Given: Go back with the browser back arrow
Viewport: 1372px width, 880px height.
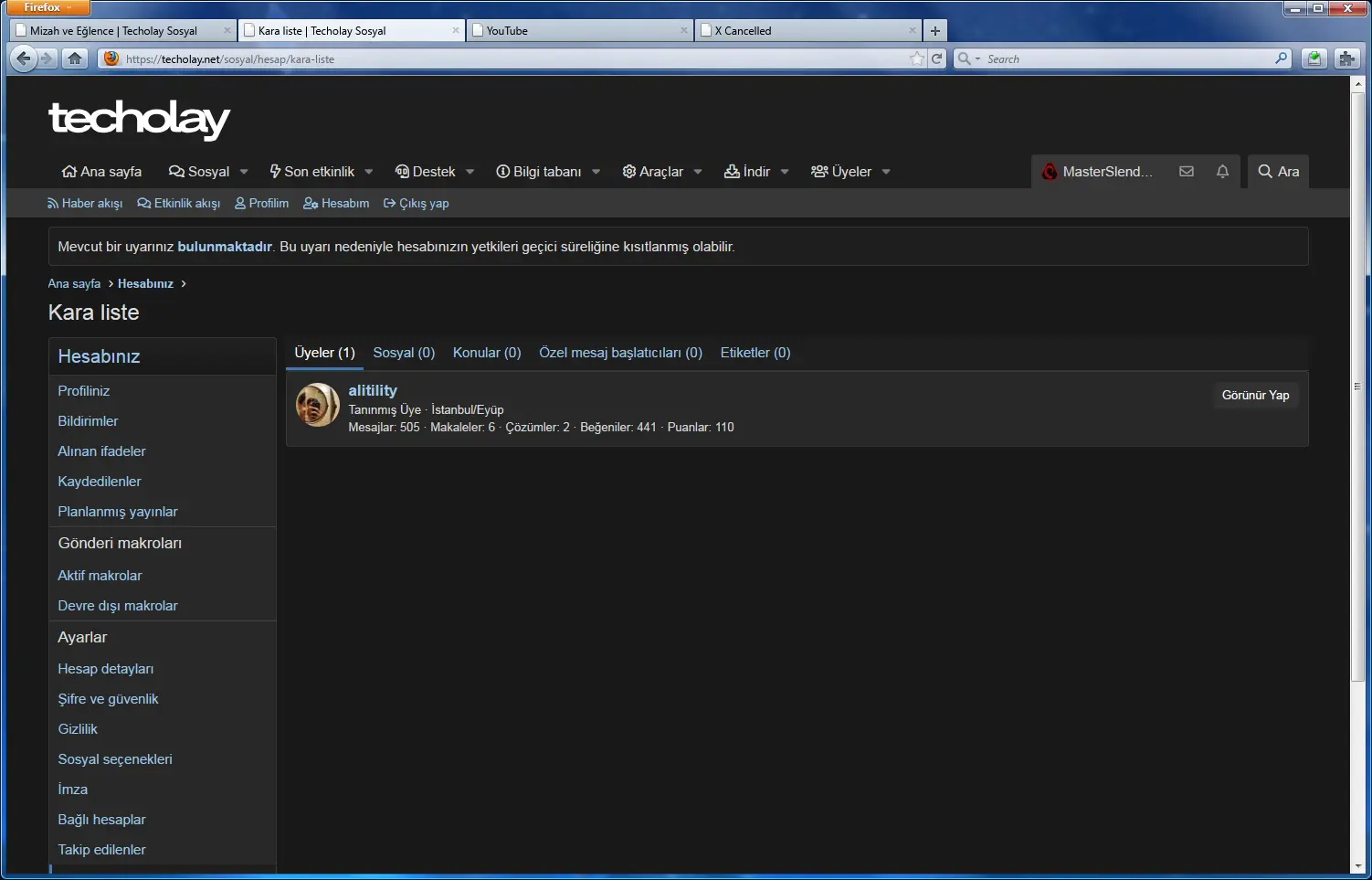Looking at the screenshot, I should pos(24,58).
